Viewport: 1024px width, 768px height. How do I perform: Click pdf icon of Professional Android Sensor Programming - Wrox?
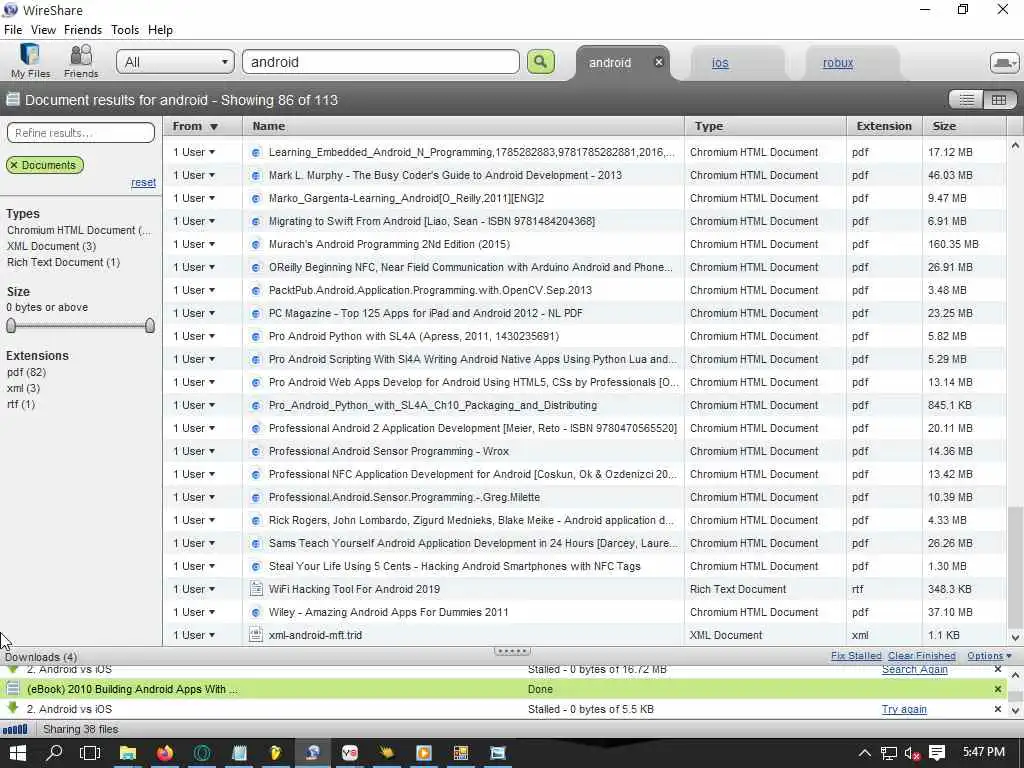coord(256,451)
